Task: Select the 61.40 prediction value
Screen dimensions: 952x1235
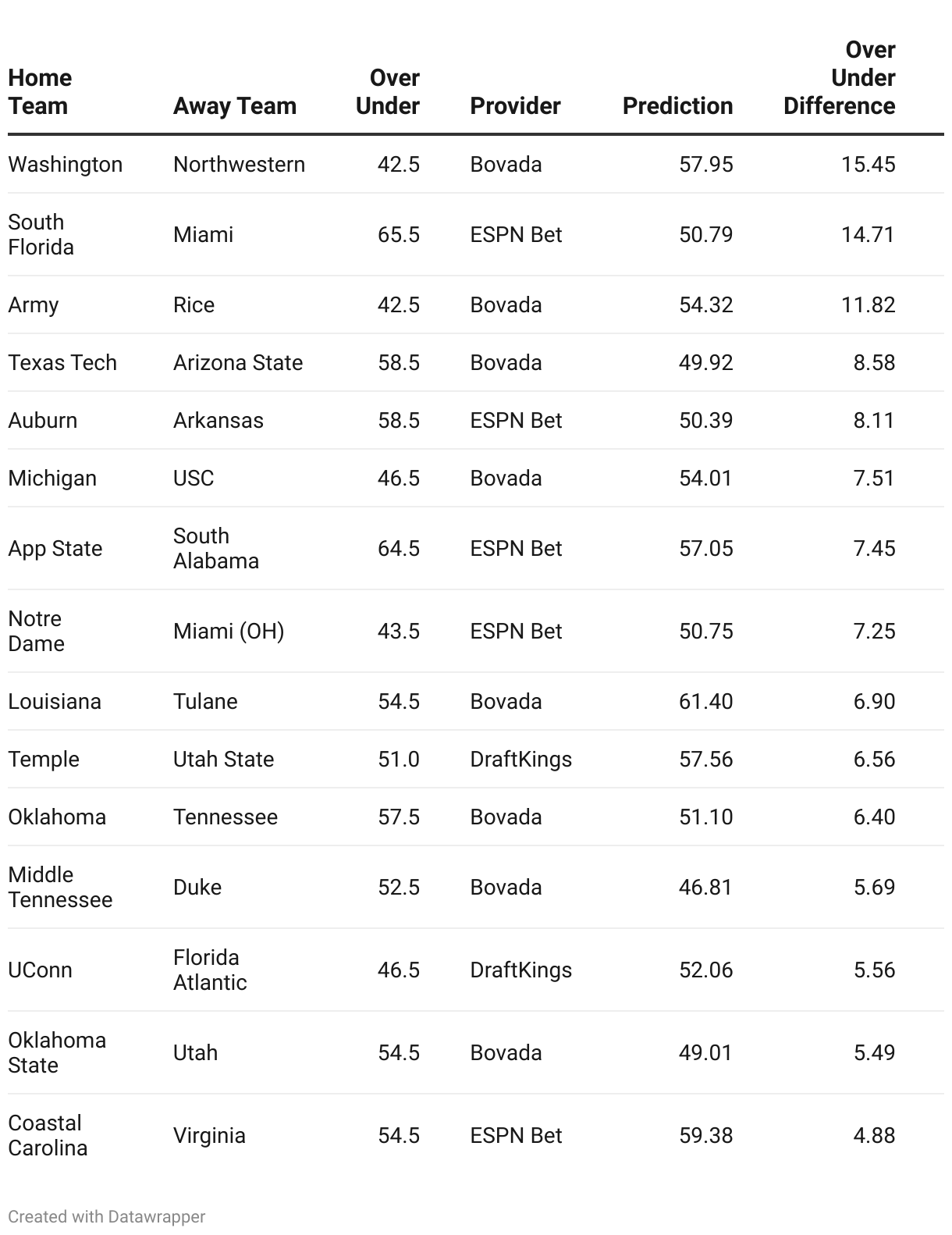Action: click(705, 702)
